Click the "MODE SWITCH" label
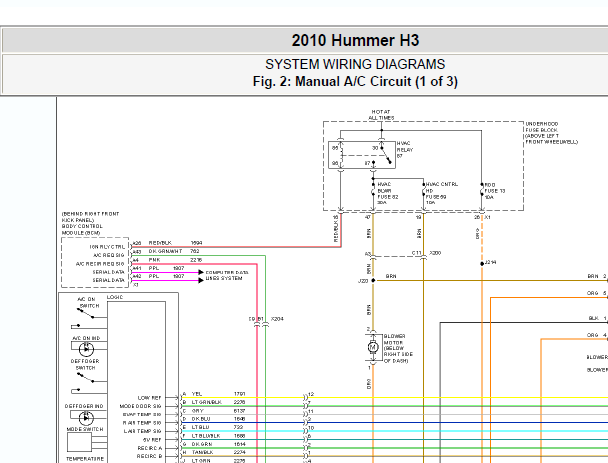608x463 pixels. [85, 429]
